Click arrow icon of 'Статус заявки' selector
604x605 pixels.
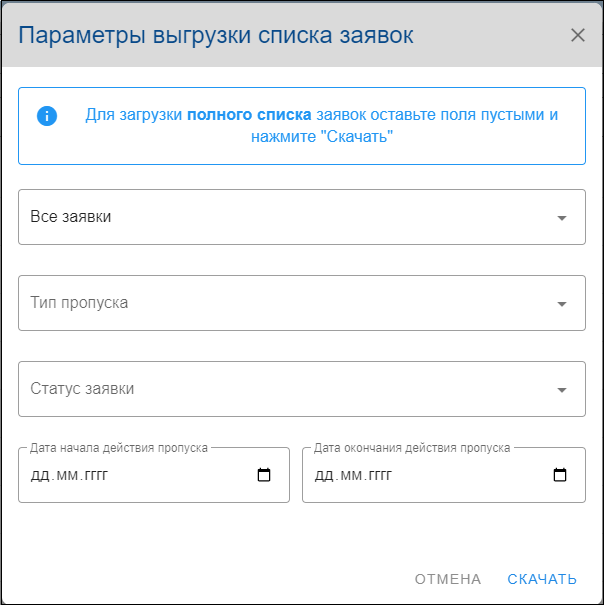(561, 390)
